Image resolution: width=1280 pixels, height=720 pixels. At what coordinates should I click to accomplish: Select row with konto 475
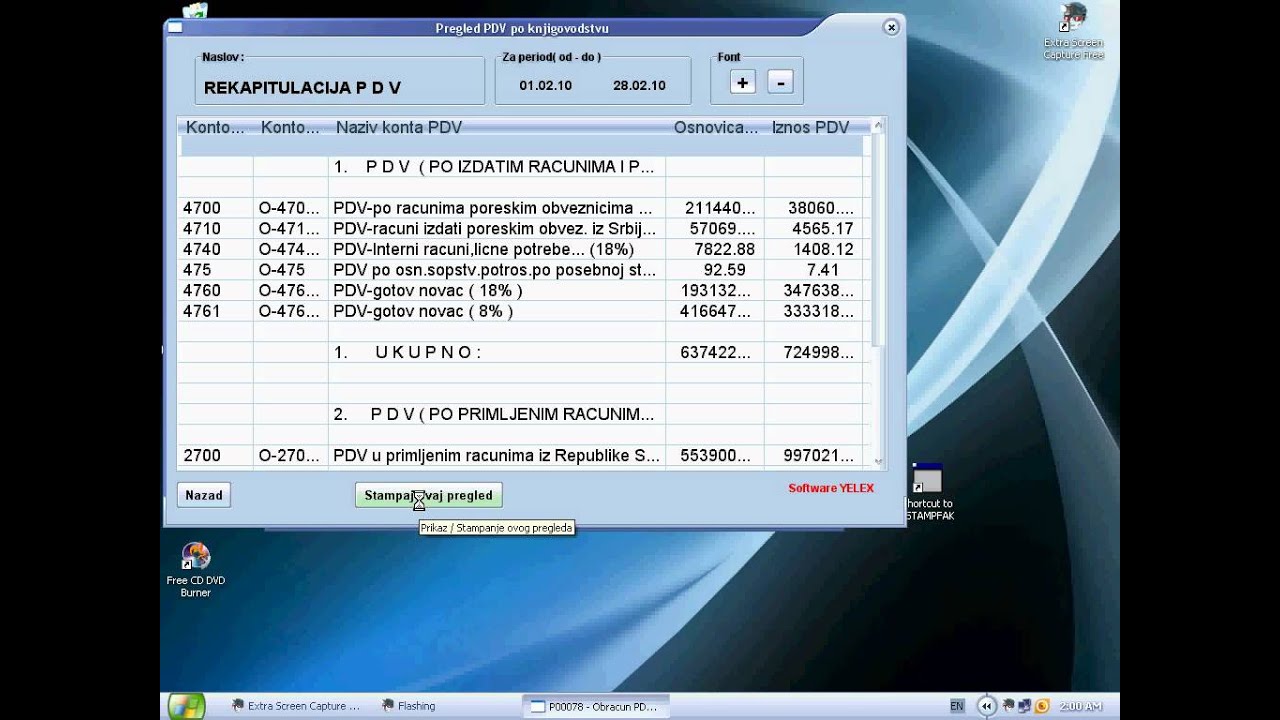click(x=520, y=270)
